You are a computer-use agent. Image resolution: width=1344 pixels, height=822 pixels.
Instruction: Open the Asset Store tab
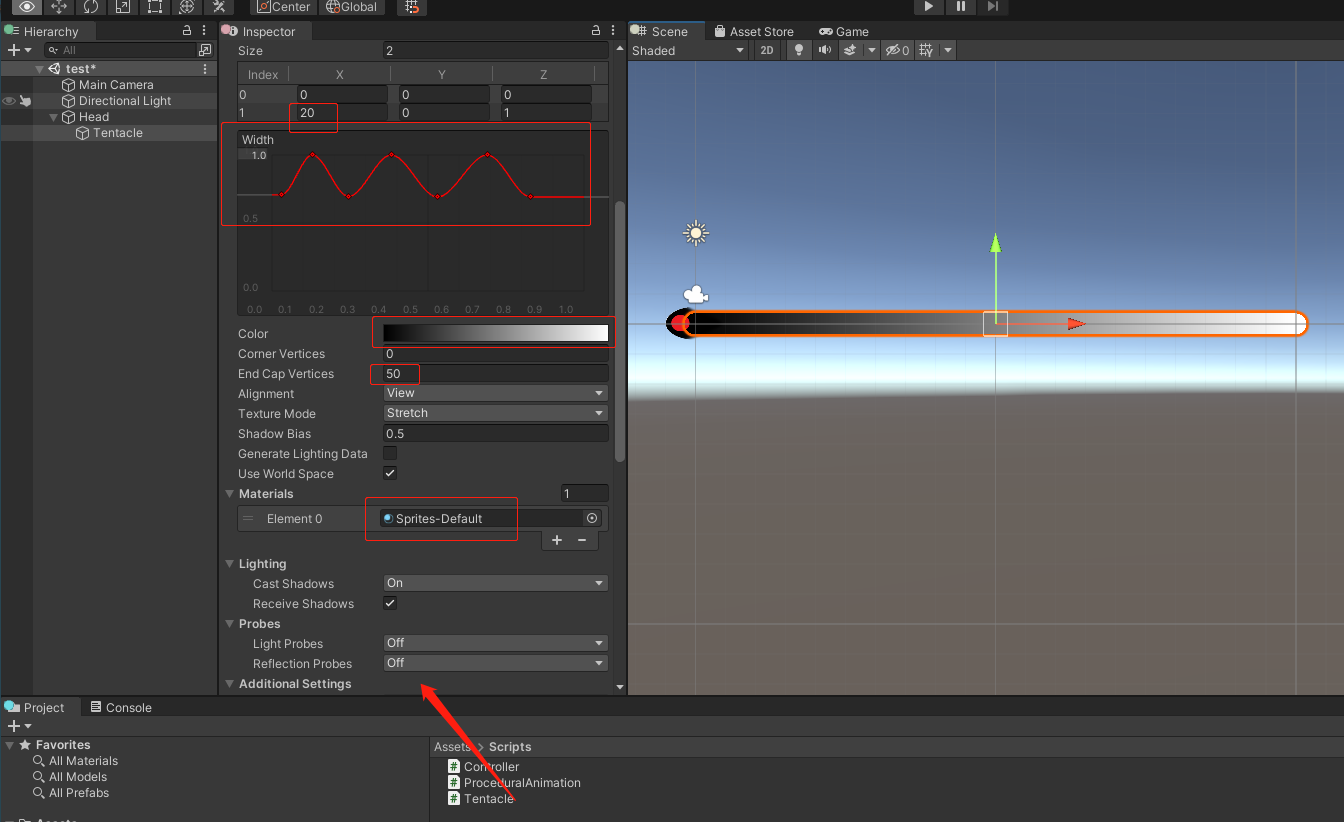pyautogui.click(x=755, y=31)
